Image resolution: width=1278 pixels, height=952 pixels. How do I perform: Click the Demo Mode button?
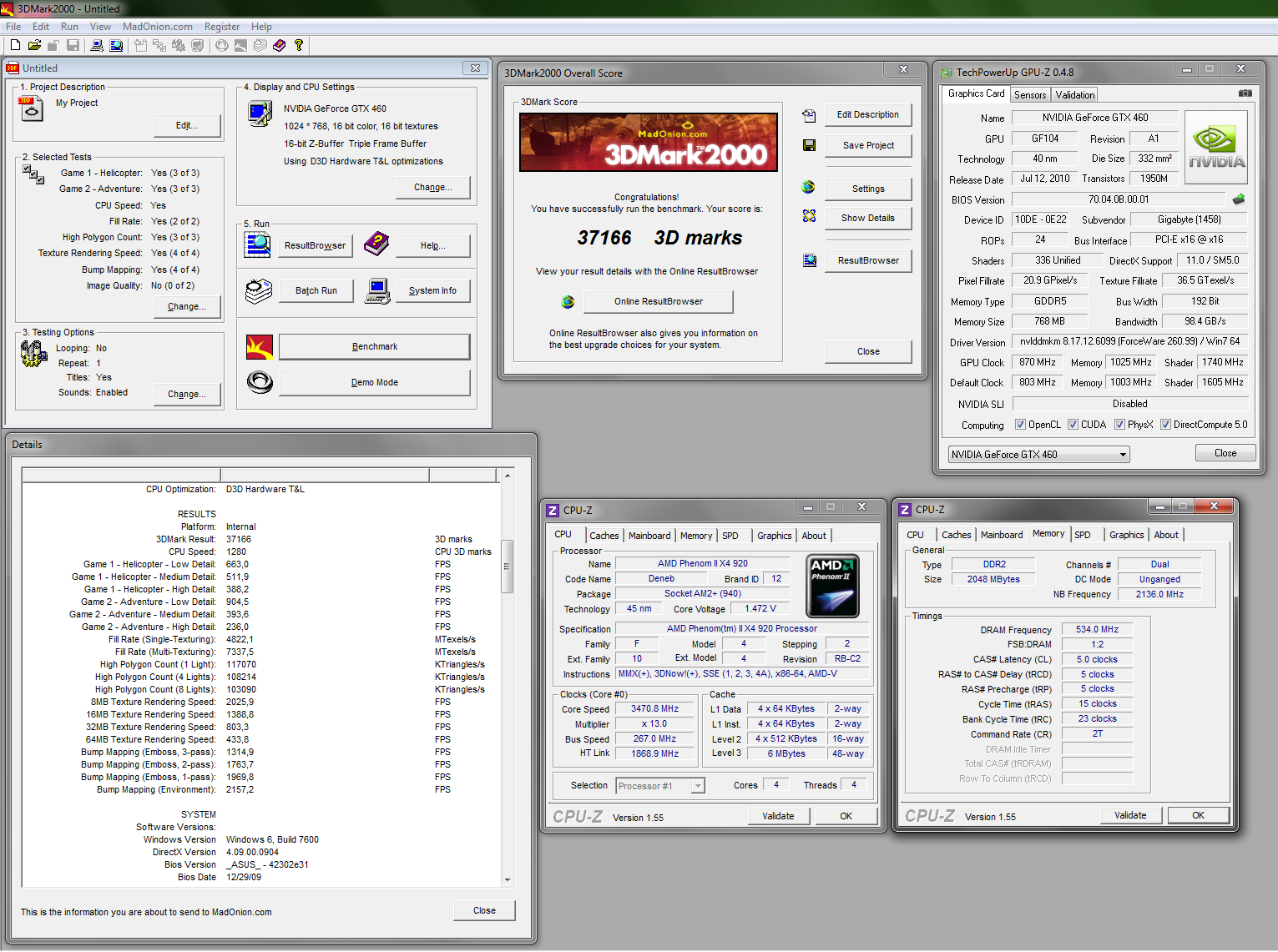click(375, 382)
